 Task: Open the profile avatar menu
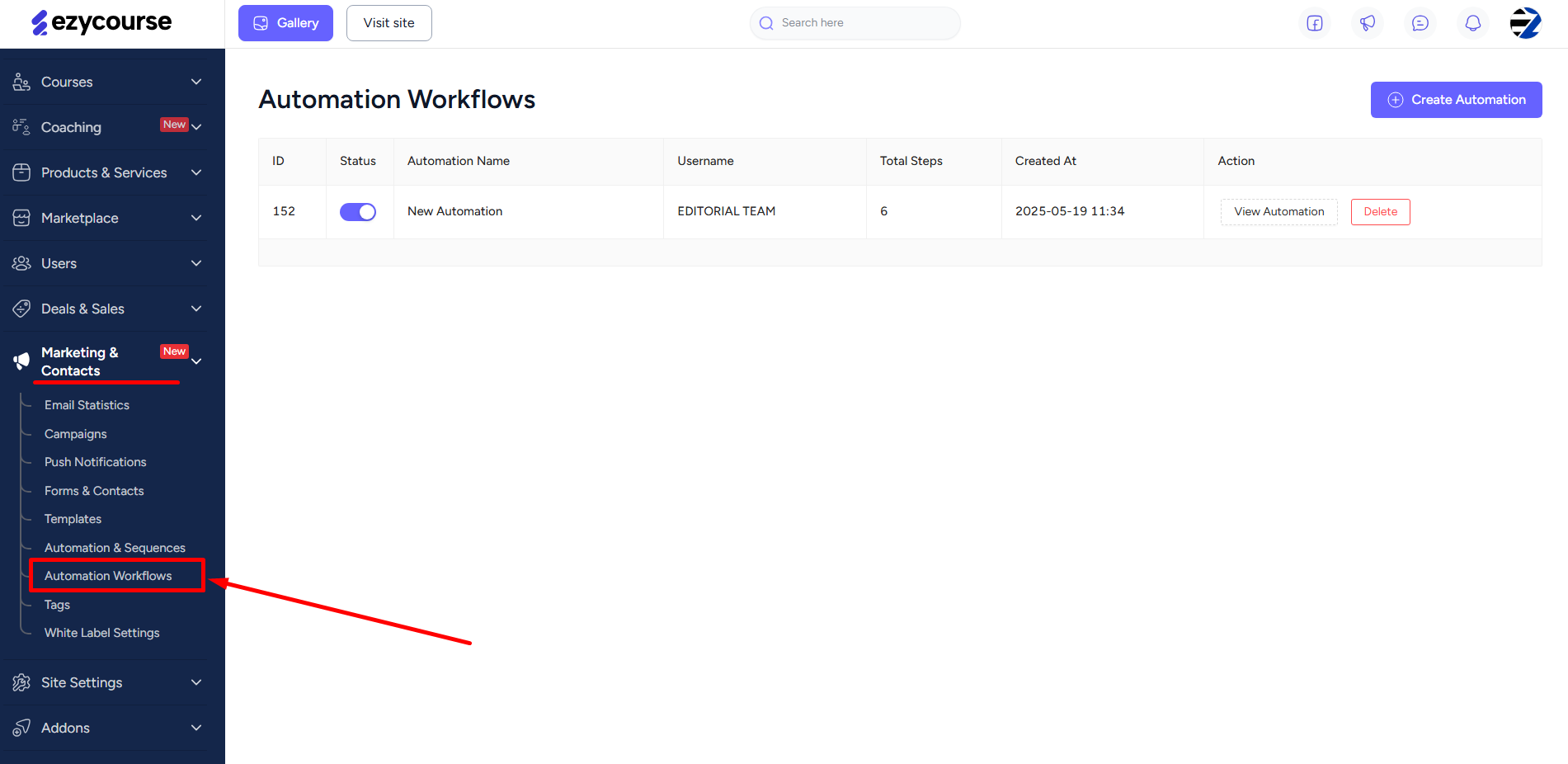[x=1525, y=23]
